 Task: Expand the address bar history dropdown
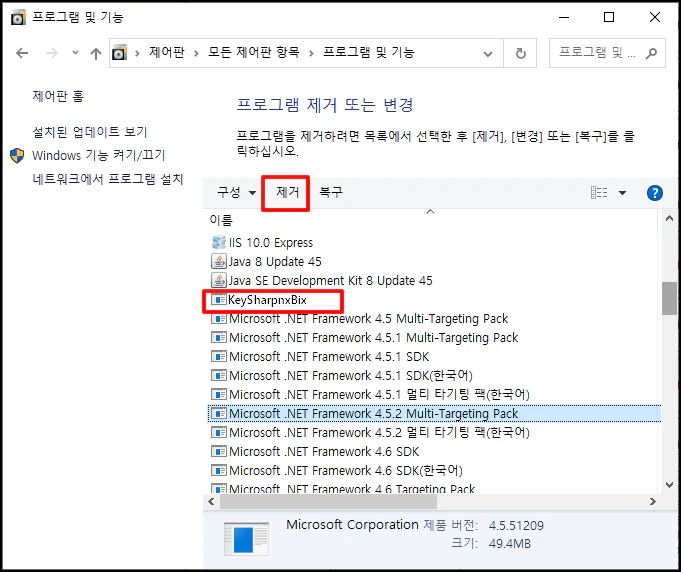488,53
